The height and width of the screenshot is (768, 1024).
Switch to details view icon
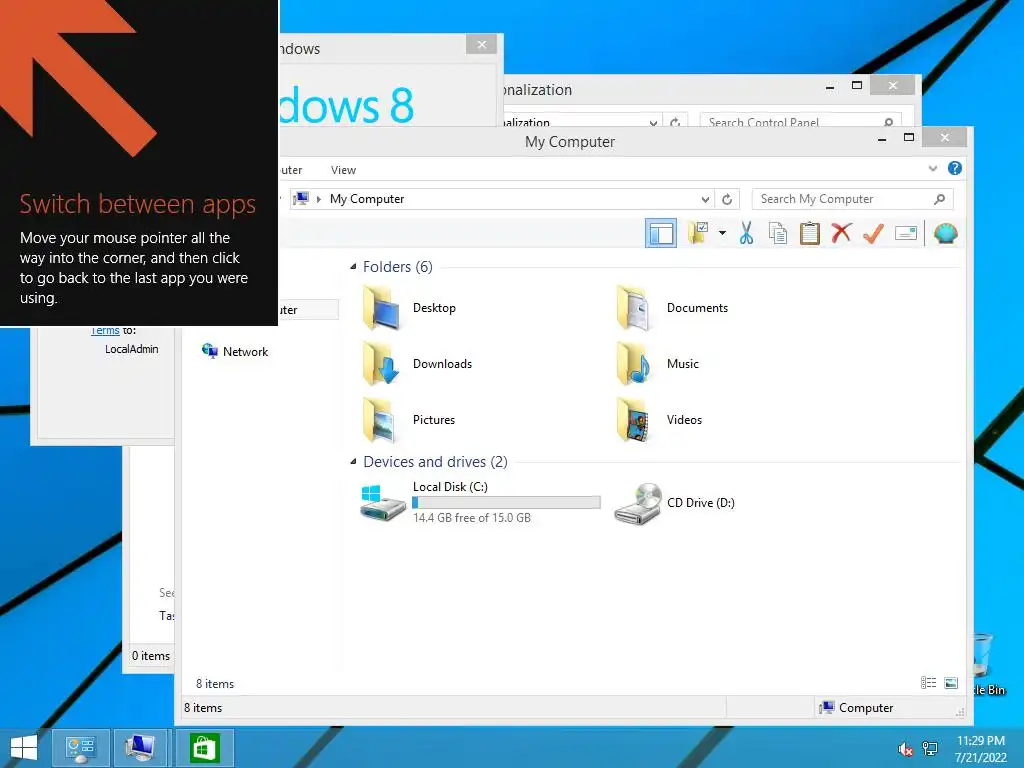pyautogui.click(x=928, y=683)
